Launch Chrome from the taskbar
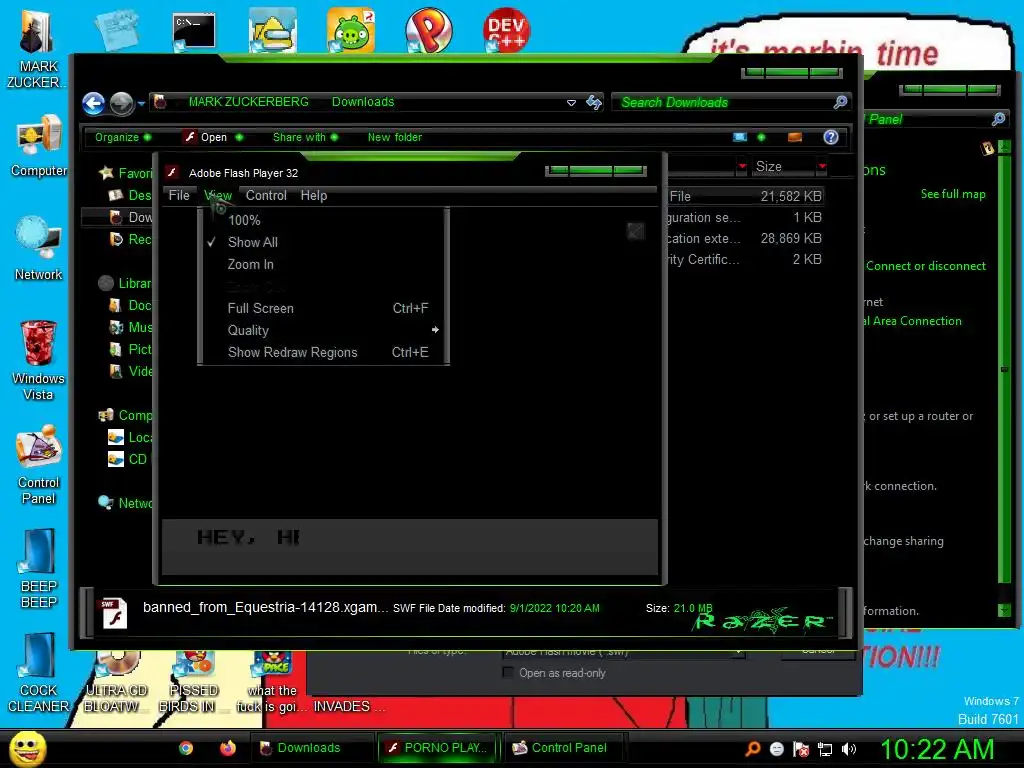The image size is (1024, 768). [x=186, y=748]
